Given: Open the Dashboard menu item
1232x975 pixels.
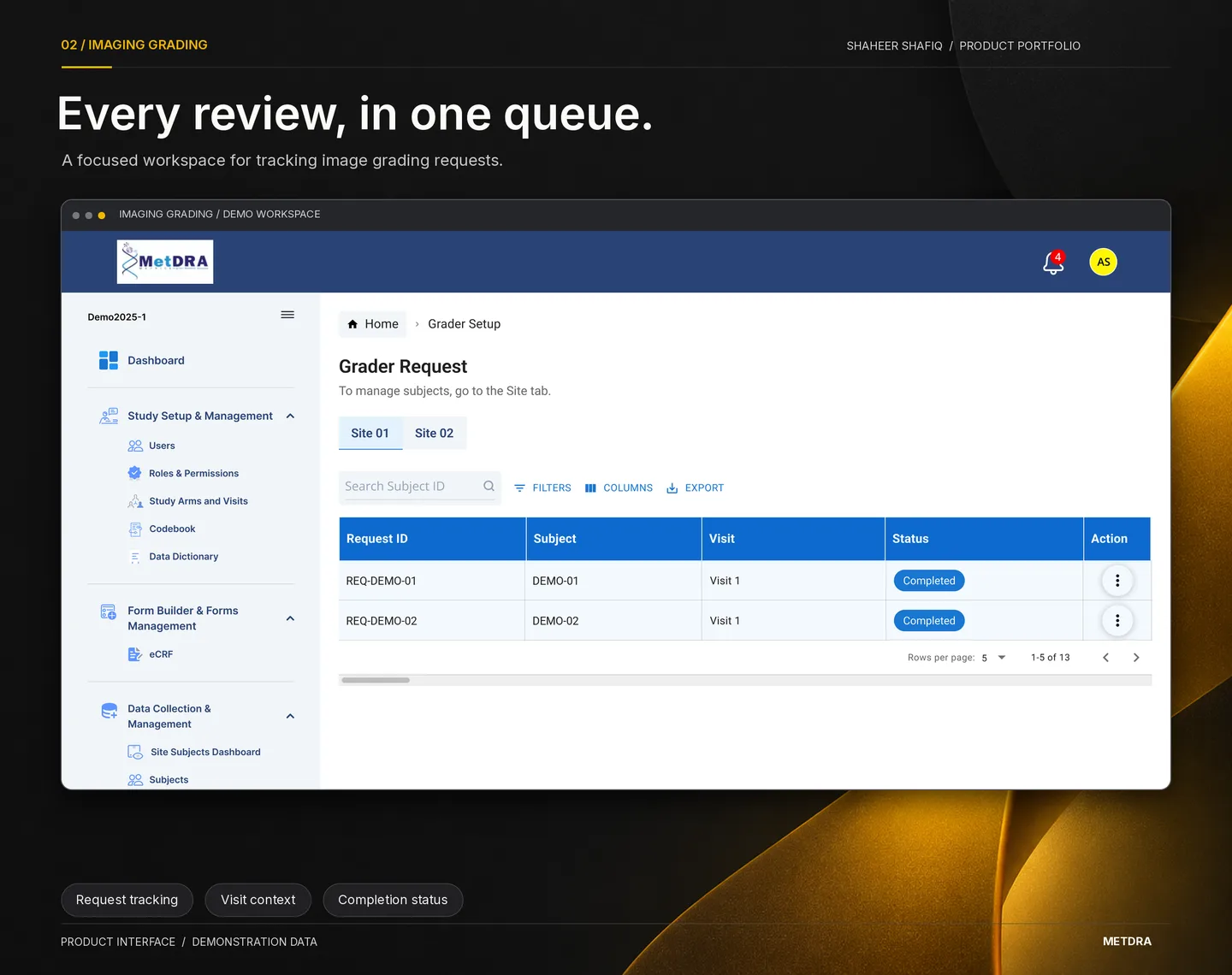Looking at the screenshot, I should pyautogui.click(x=156, y=360).
